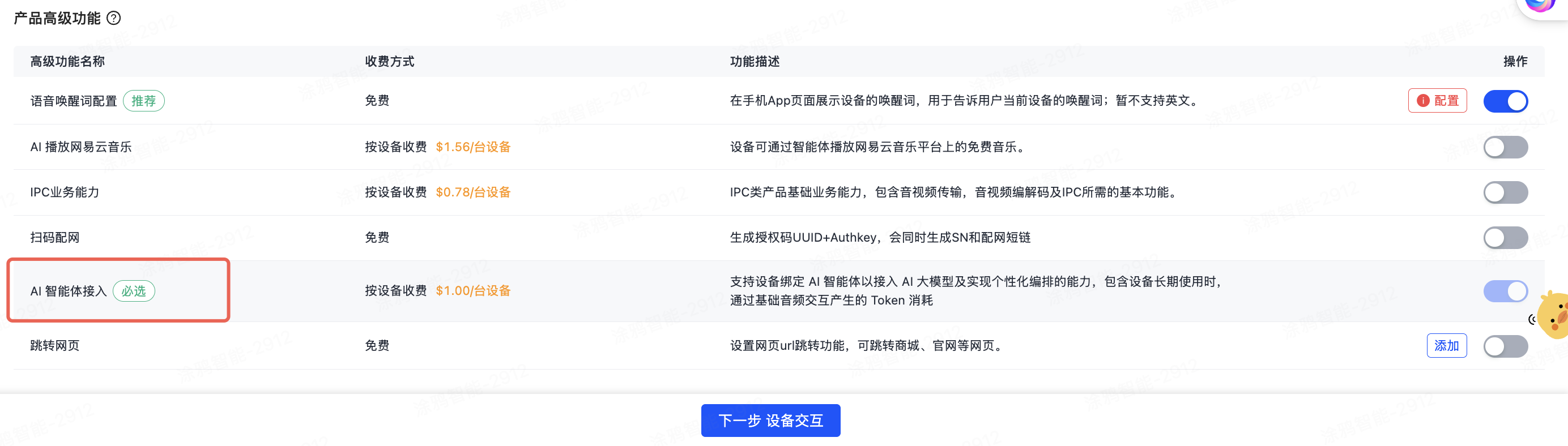
Task: Click the $1.00/台设备 price
Action: point(473,291)
